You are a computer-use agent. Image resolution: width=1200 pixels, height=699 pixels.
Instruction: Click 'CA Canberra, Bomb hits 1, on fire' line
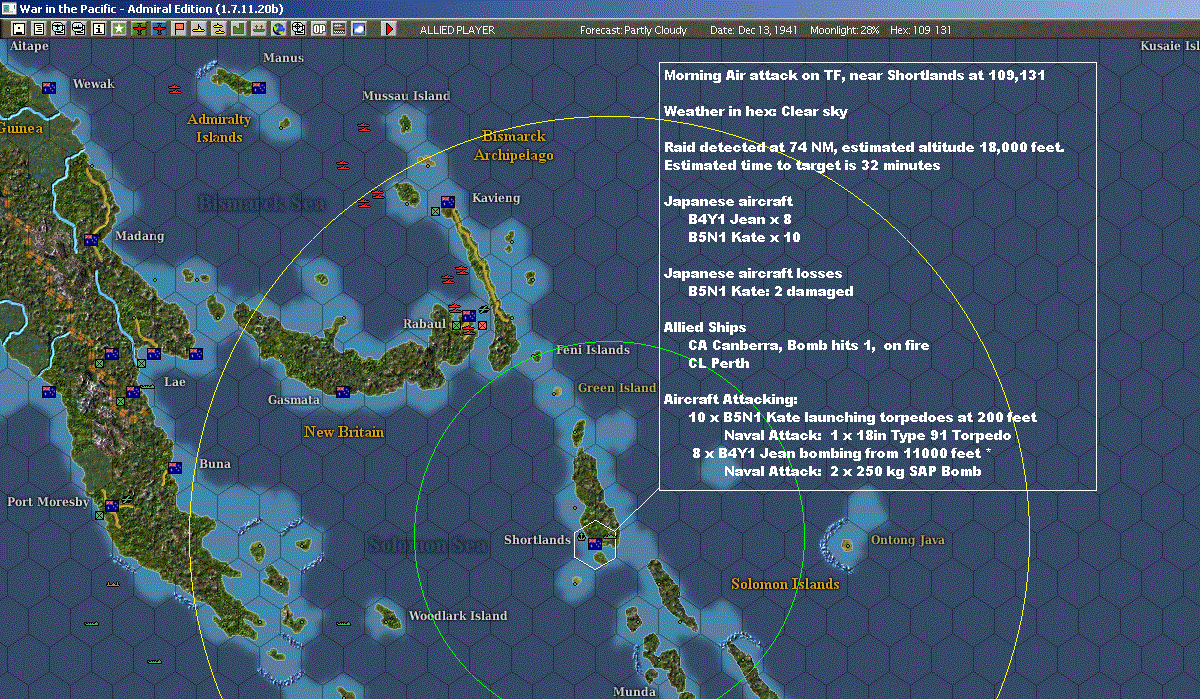click(809, 345)
